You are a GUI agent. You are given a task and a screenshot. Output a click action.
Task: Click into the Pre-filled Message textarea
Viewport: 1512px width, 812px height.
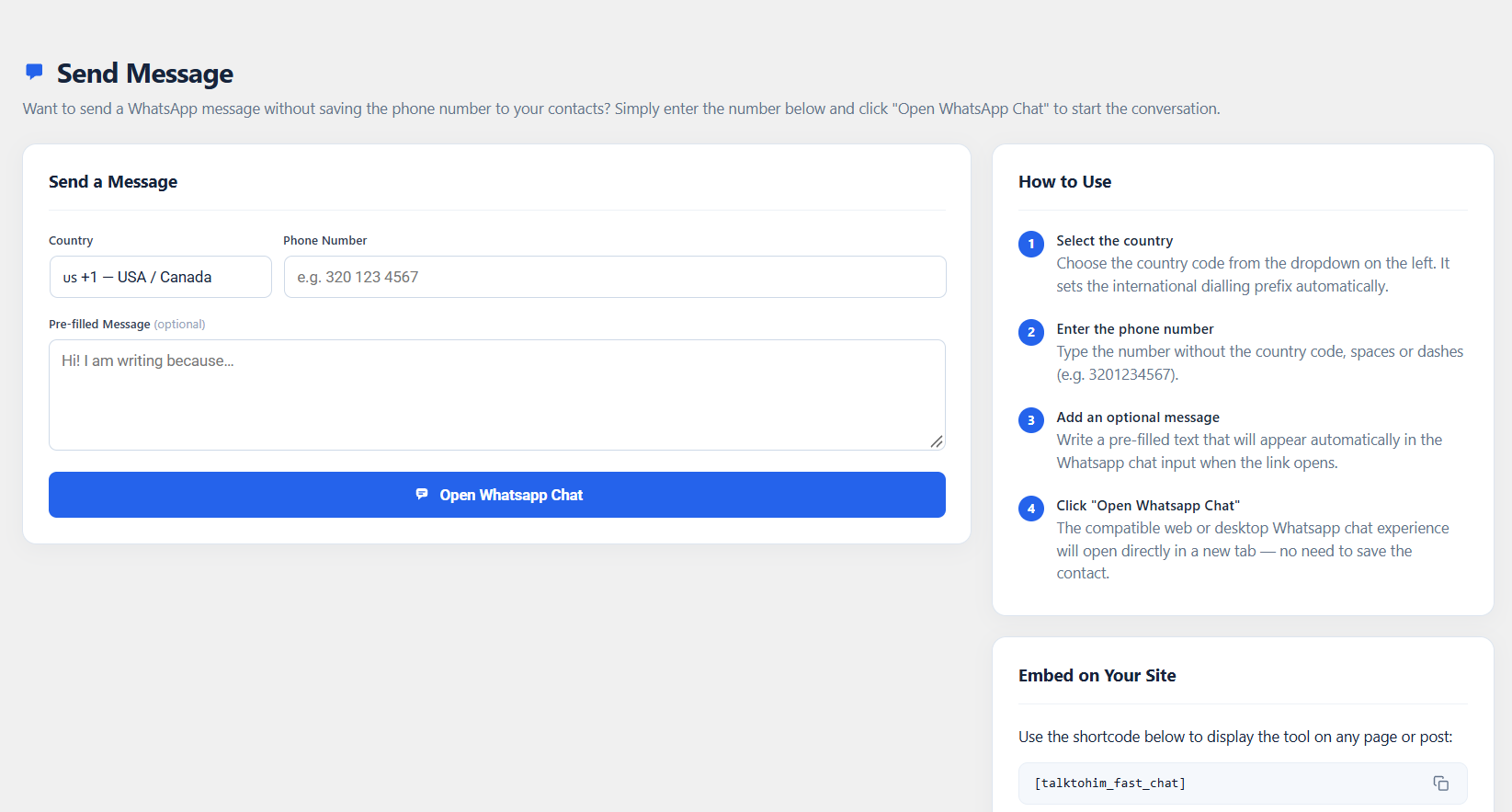point(496,395)
